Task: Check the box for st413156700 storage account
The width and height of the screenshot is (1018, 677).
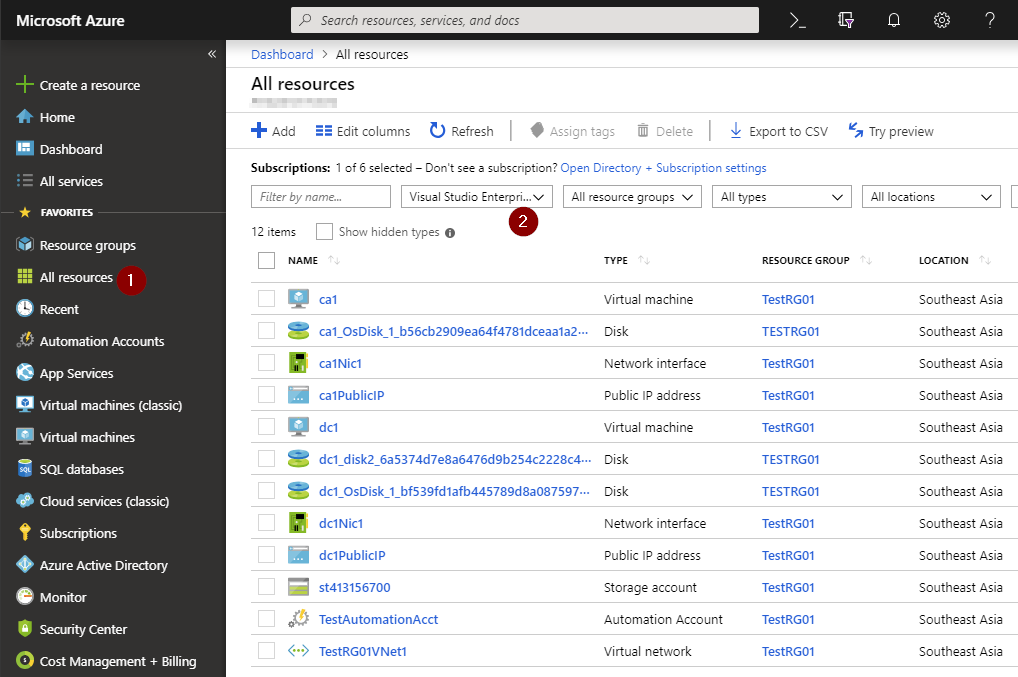Action: coord(266,587)
